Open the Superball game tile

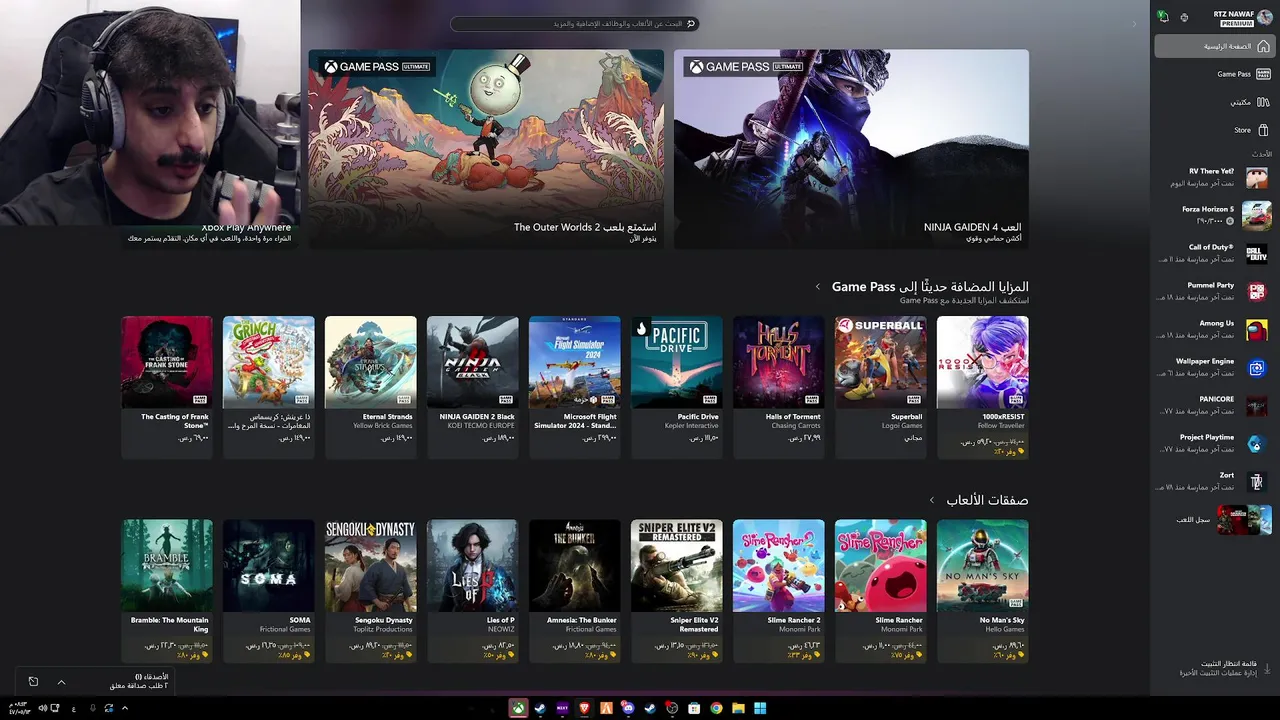pos(880,387)
